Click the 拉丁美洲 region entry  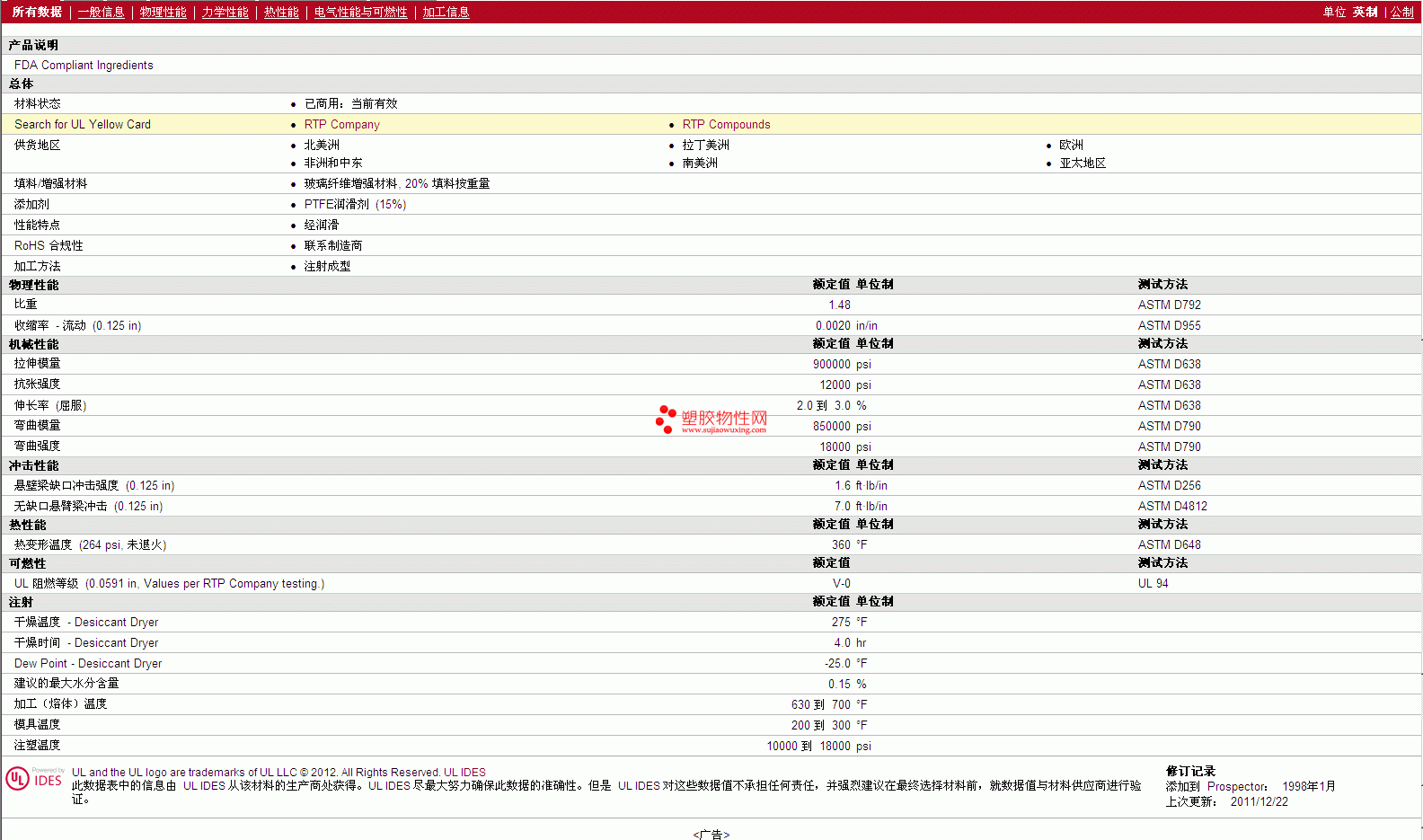pyautogui.click(x=706, y=146)
